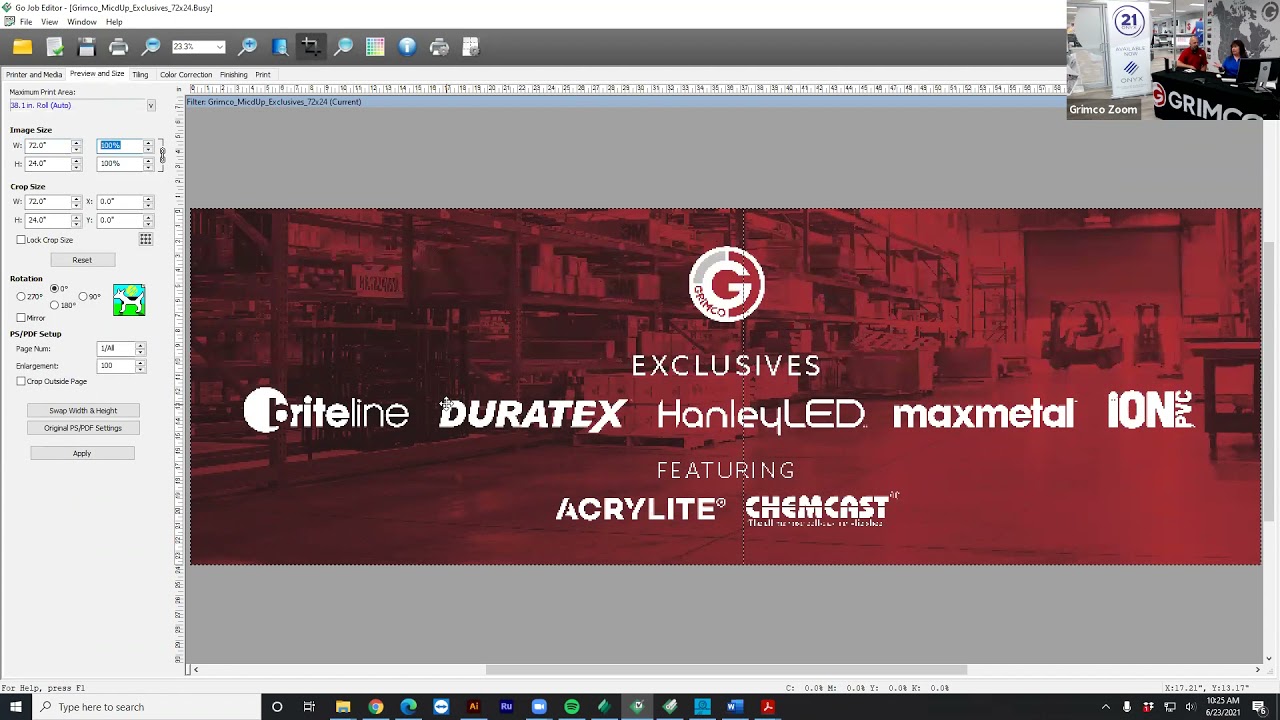1280x720 pixels.
Task: Open the color swatch grid tool
Action: click(375, 47)
